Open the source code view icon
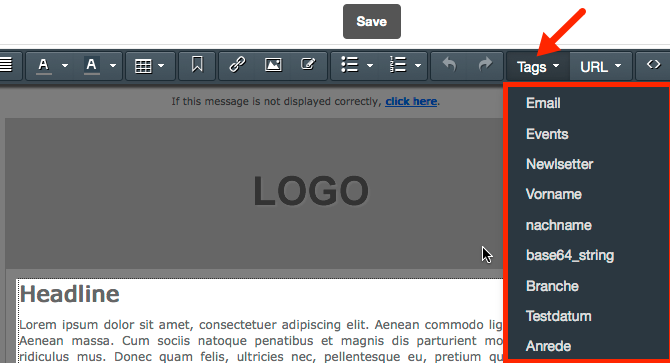Image resolution: width=670 pixels, height=363 pixels. [654, 64]
